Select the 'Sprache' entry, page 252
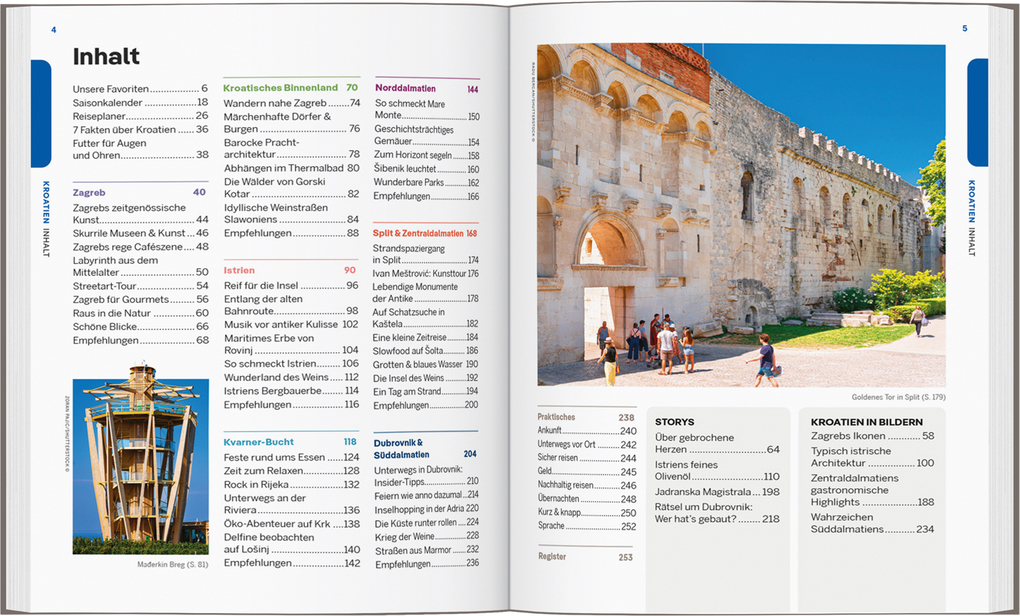 587,526
